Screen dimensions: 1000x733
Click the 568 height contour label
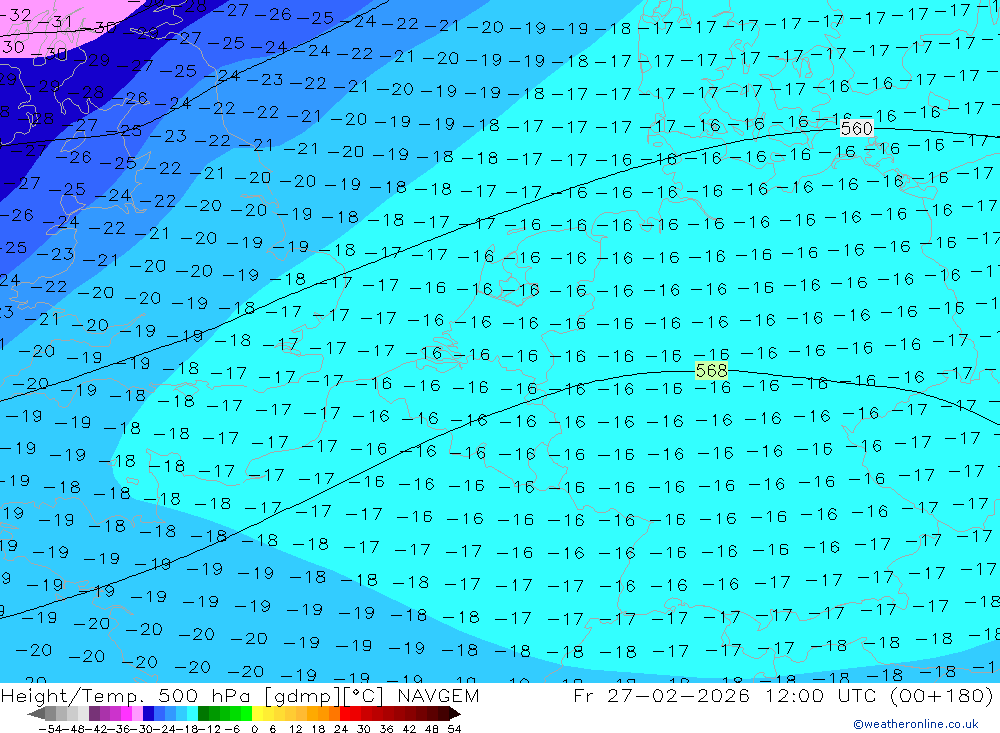pos(711,370)
